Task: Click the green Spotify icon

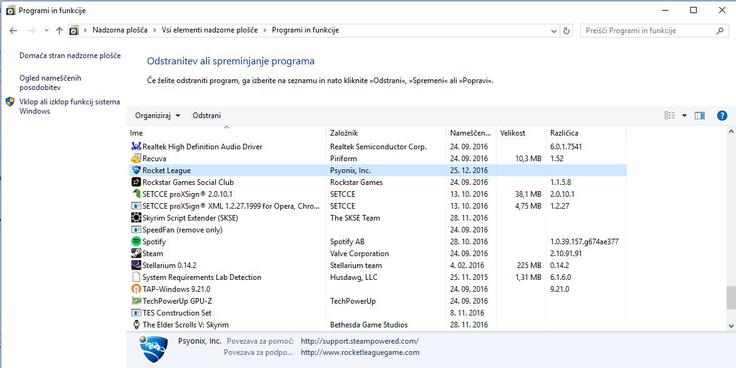Action: coord(136,242)
